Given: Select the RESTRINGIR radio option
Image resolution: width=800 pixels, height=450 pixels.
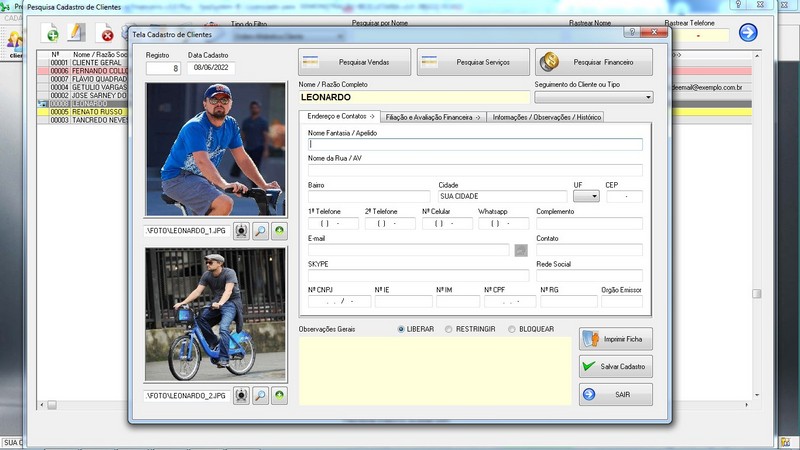Looking at the screenshot, I should tap(449, 329).
